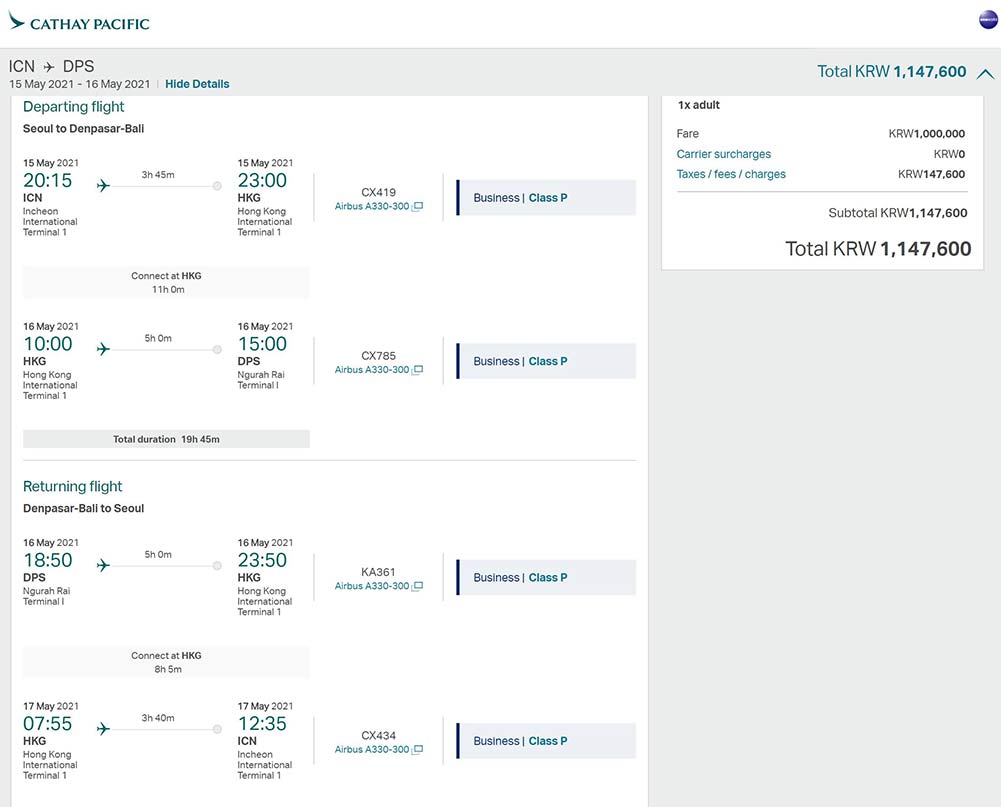Click the Cathay Pacific logo
This screenshot has height=807, width=1001.
click(79, 22)
